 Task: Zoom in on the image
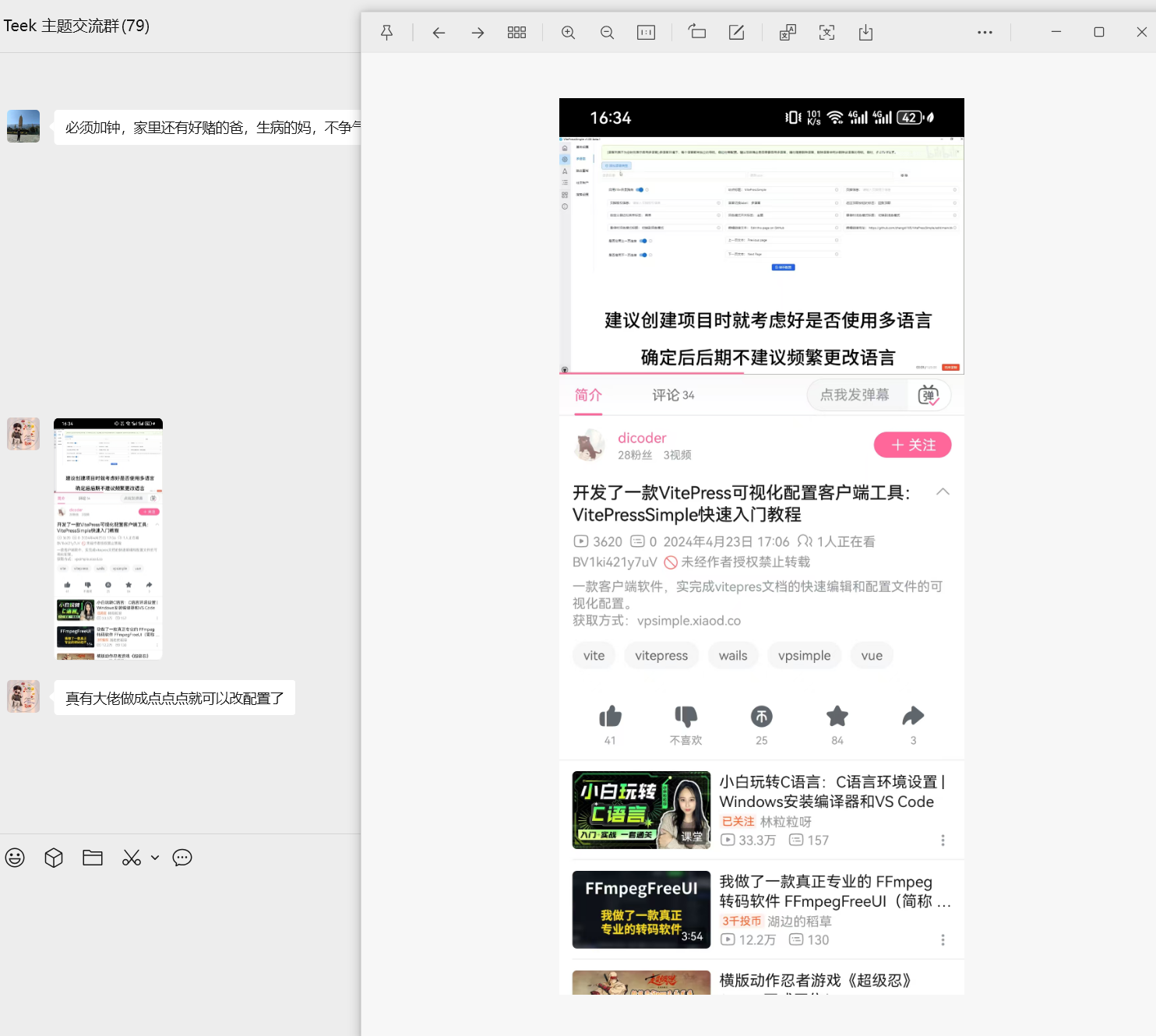[x=568, y=32]
